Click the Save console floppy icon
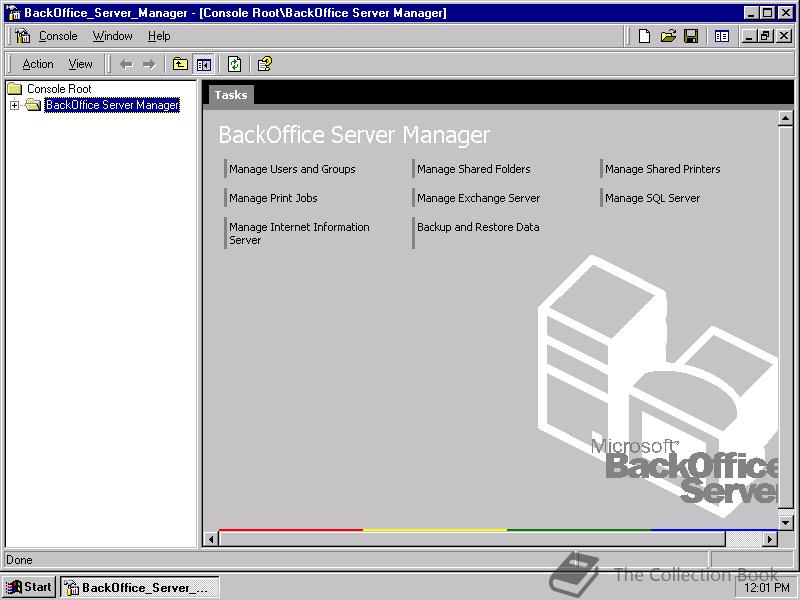The image size is (800, 600). tap(691, 36)
